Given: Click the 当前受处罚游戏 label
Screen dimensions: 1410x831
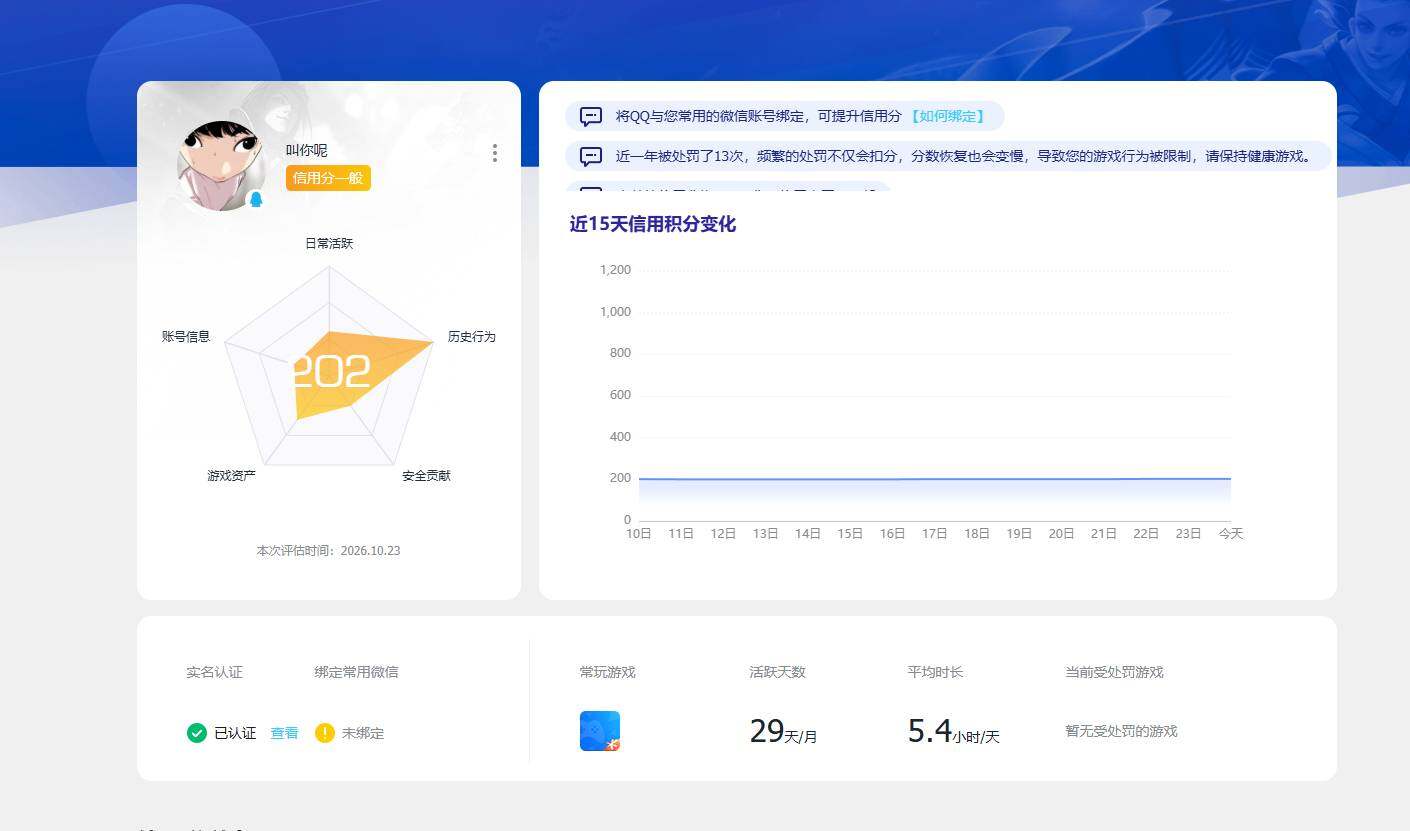Looking at the screenshot, I should [1114, 672].
